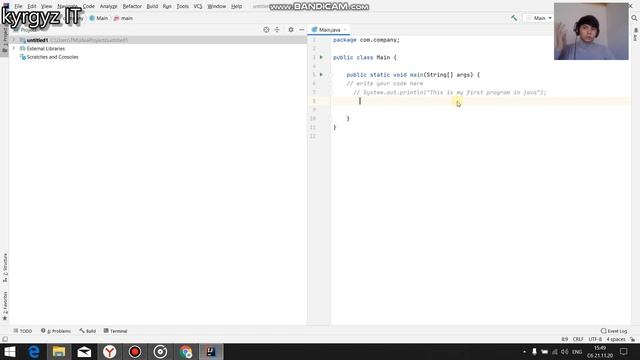Open the Help menu
Screen dimensions: 640x360
236,6
